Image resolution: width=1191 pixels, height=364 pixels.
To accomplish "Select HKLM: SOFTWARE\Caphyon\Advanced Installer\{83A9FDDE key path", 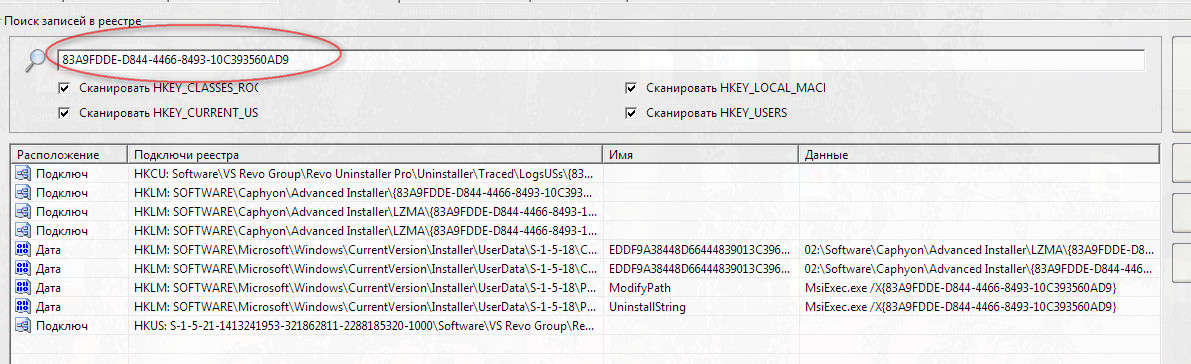I will click(x=362, y=193).
